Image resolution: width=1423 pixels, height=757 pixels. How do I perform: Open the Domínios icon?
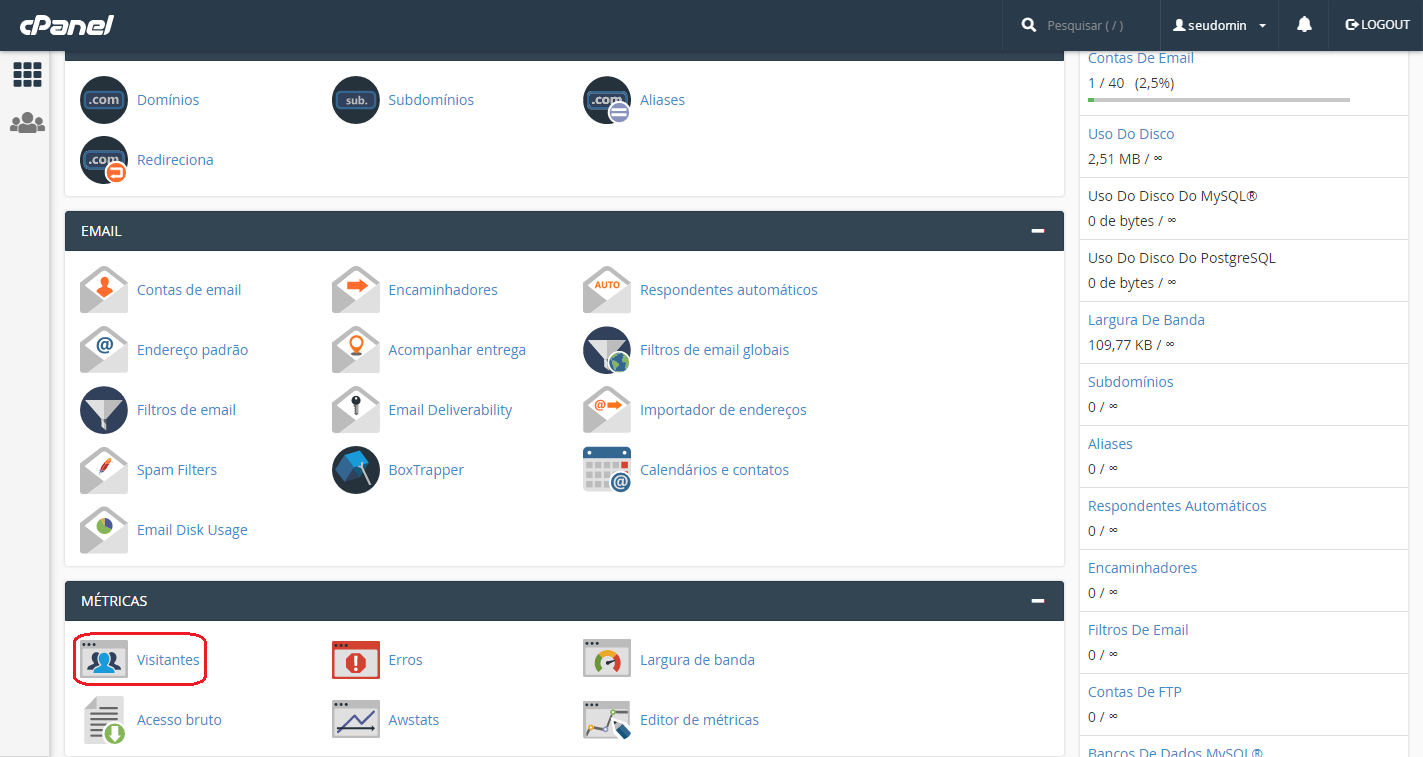click(x=104, y=100)
